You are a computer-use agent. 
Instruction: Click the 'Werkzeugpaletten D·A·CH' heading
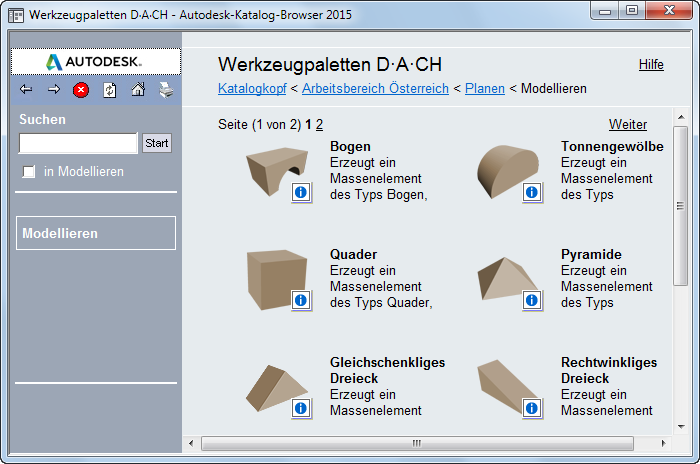[330, 65]
